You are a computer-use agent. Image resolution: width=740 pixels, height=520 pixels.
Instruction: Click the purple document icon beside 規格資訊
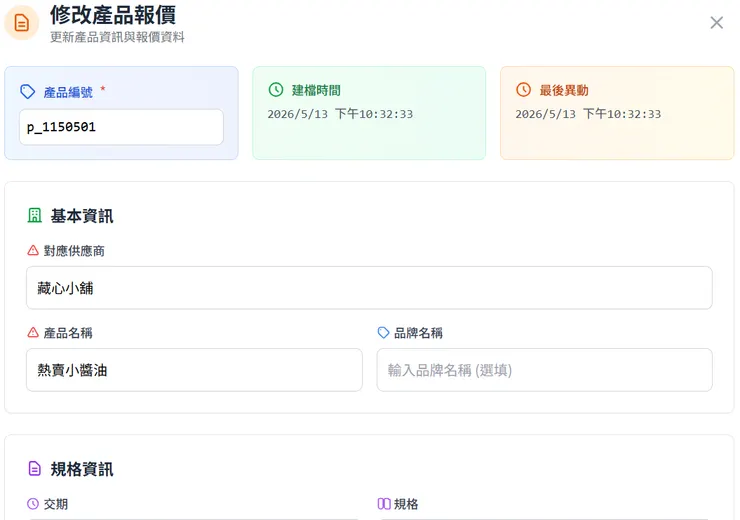pyautogui.click(x=34, y=469)
